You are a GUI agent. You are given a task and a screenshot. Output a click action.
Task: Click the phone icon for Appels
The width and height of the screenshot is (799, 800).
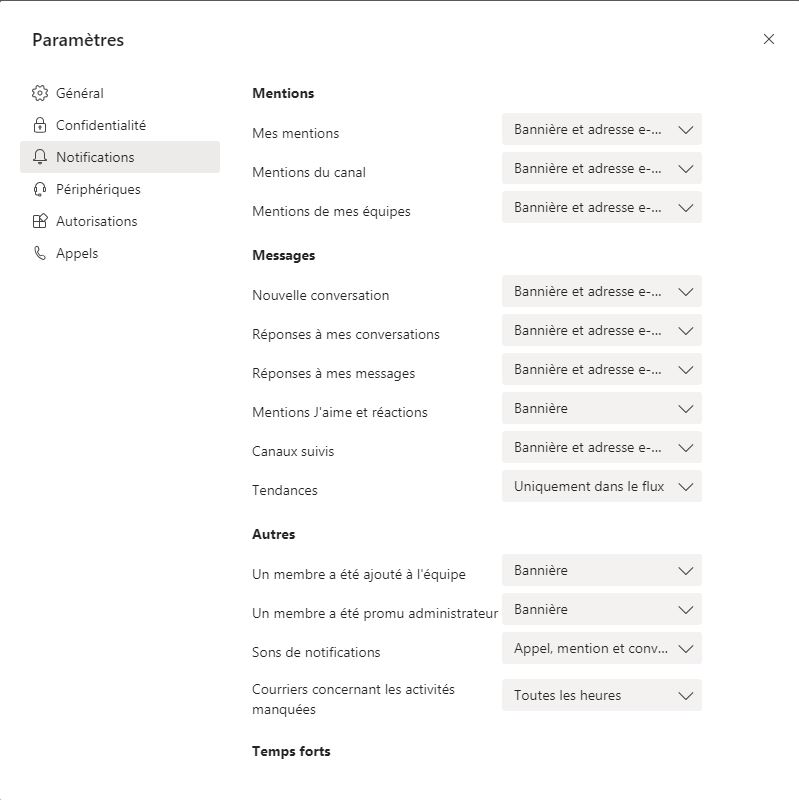click(x=40, y=253)
